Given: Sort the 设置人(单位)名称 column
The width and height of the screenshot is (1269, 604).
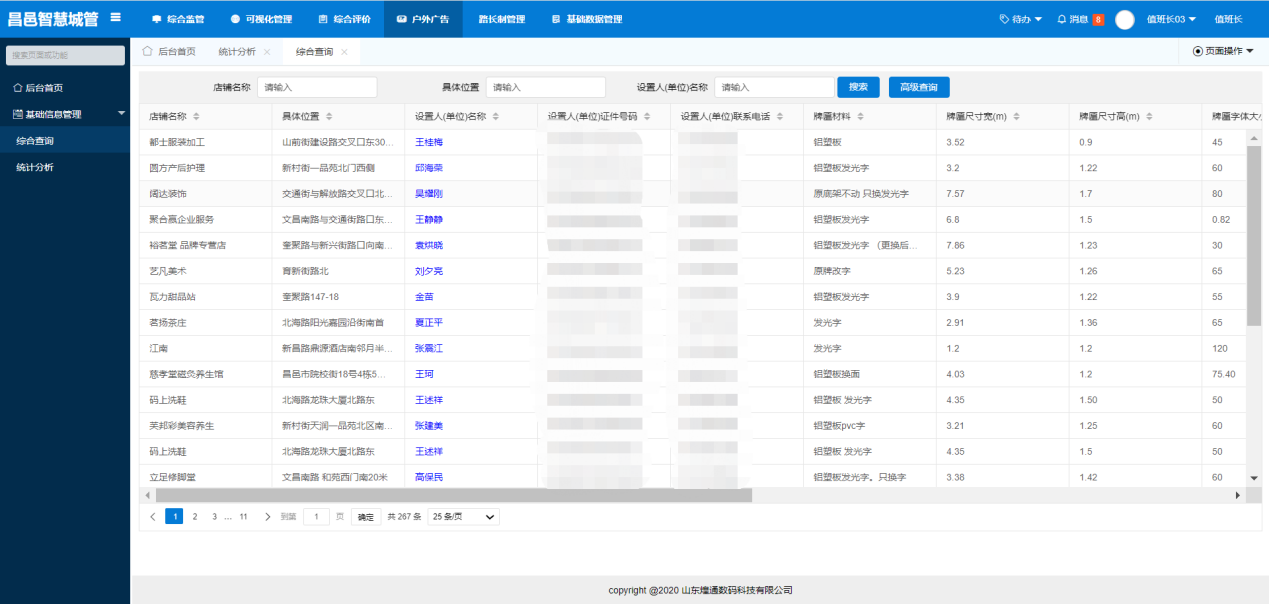Looking at the screenshot, I should tap(495, 116).
